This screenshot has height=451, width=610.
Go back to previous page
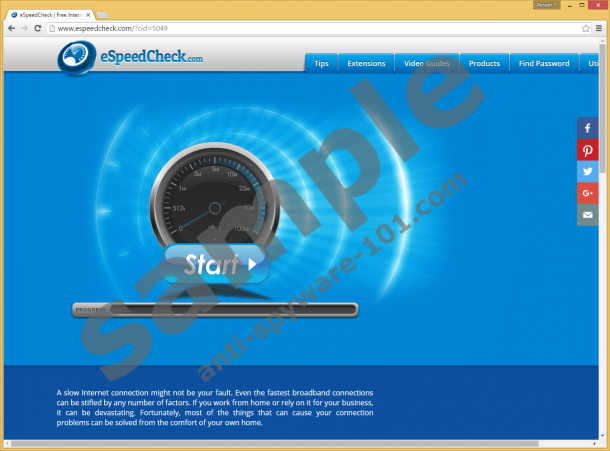click(x=11, y=28)
